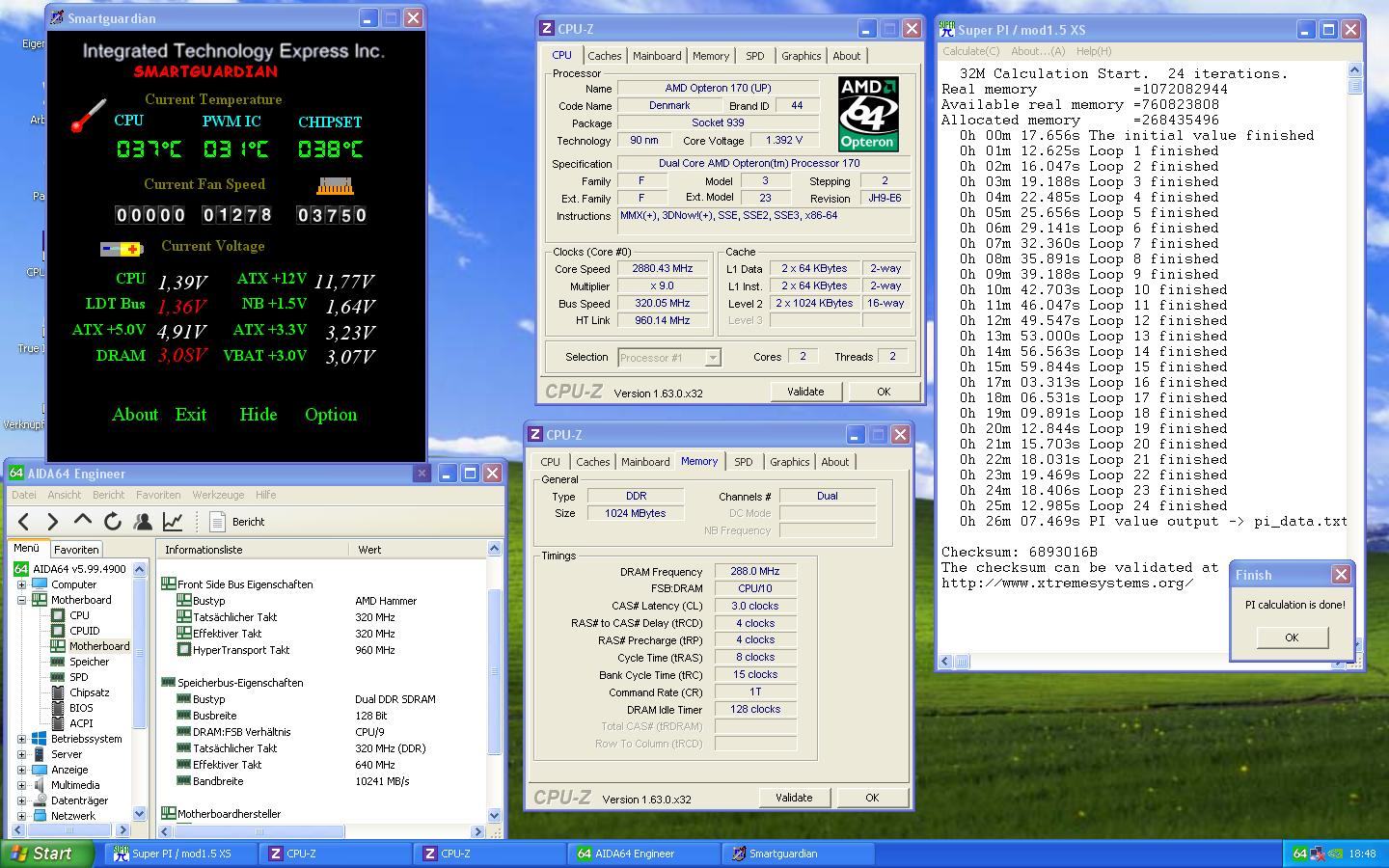Viewport: 1389px width, 868px height.
Task: Refresh the AIDA64 view with the reload icon
Action: (x=113, y=522)
